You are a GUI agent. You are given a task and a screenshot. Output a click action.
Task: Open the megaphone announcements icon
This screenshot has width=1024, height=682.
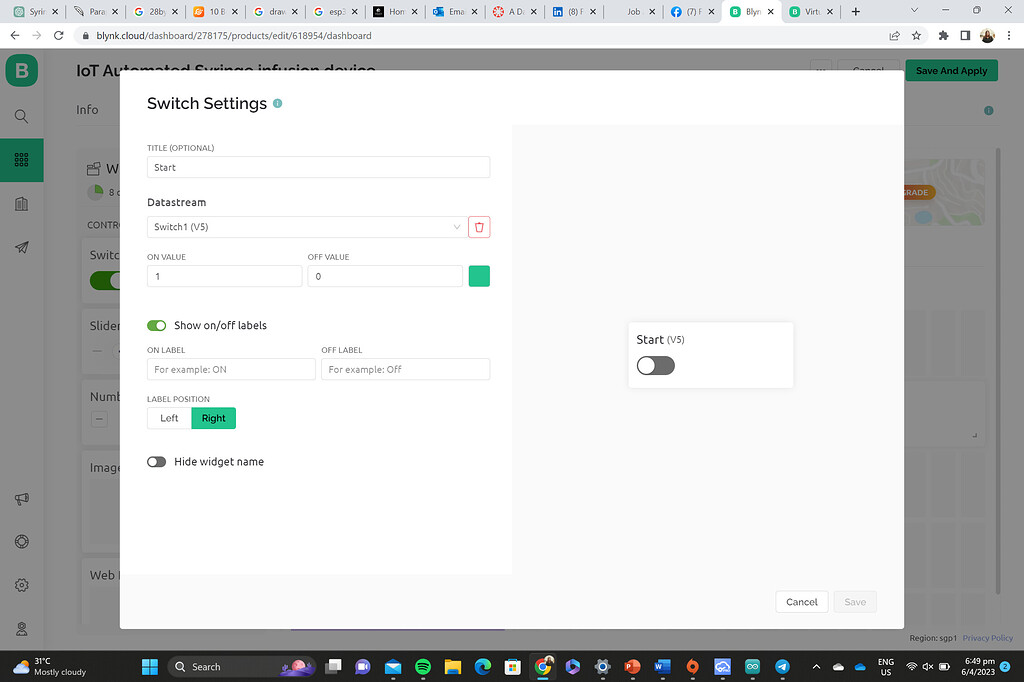pyautogui.click(x=22, y=499)
